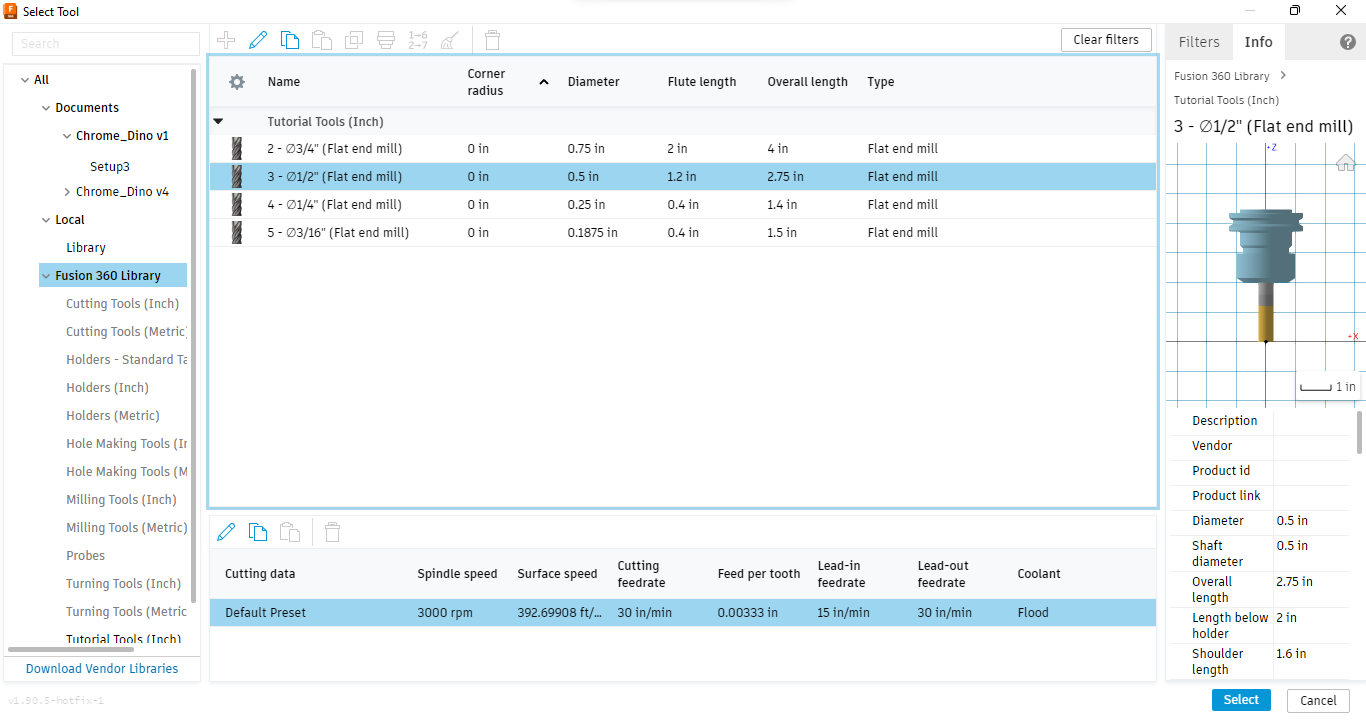Viewport: 1366px width, 720px height.
Task: Click the 3/4" flat end mill tool icon
Action: pos(237,149)
